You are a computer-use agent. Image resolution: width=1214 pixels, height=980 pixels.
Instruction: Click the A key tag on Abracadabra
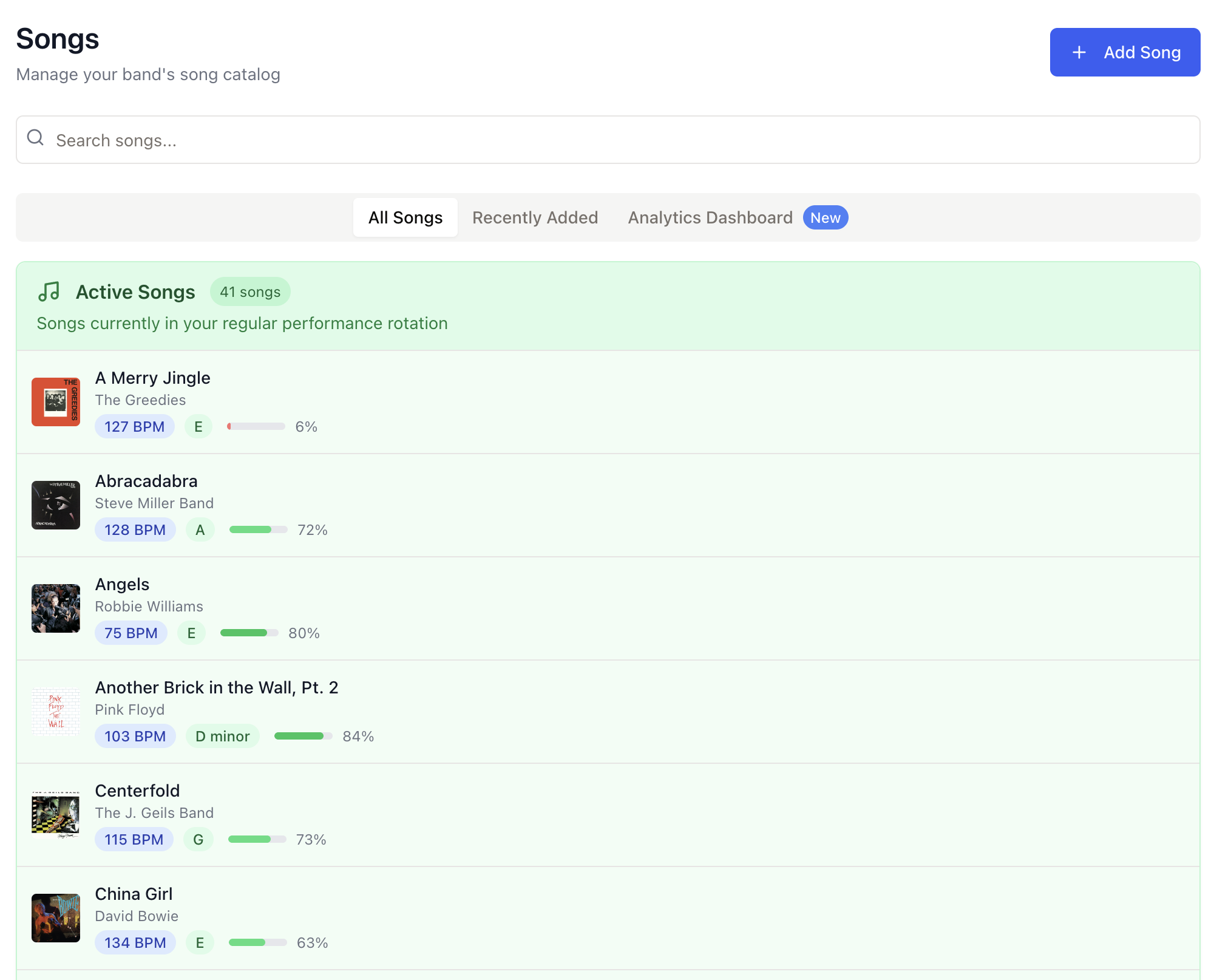(200, 529)
